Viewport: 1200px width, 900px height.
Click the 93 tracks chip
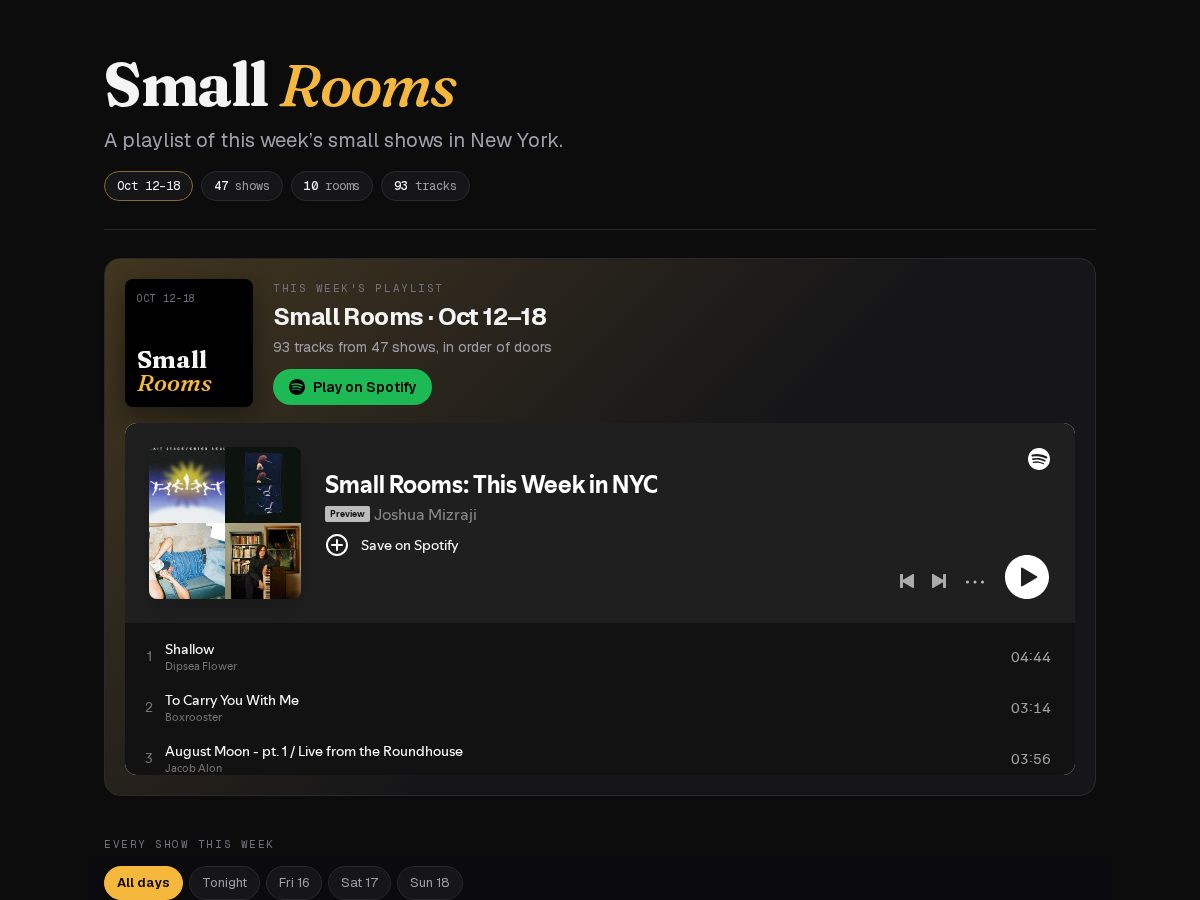[x=425, y=186]
